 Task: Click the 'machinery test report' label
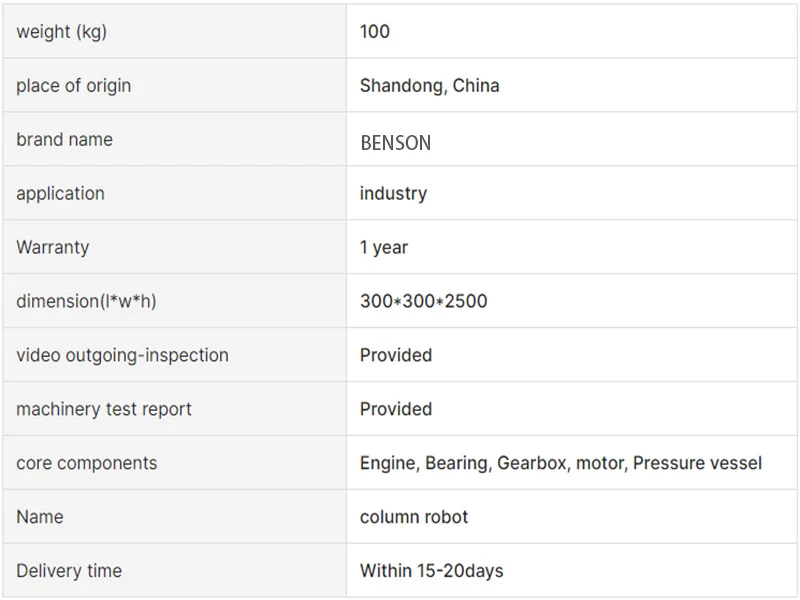(104, 409)
